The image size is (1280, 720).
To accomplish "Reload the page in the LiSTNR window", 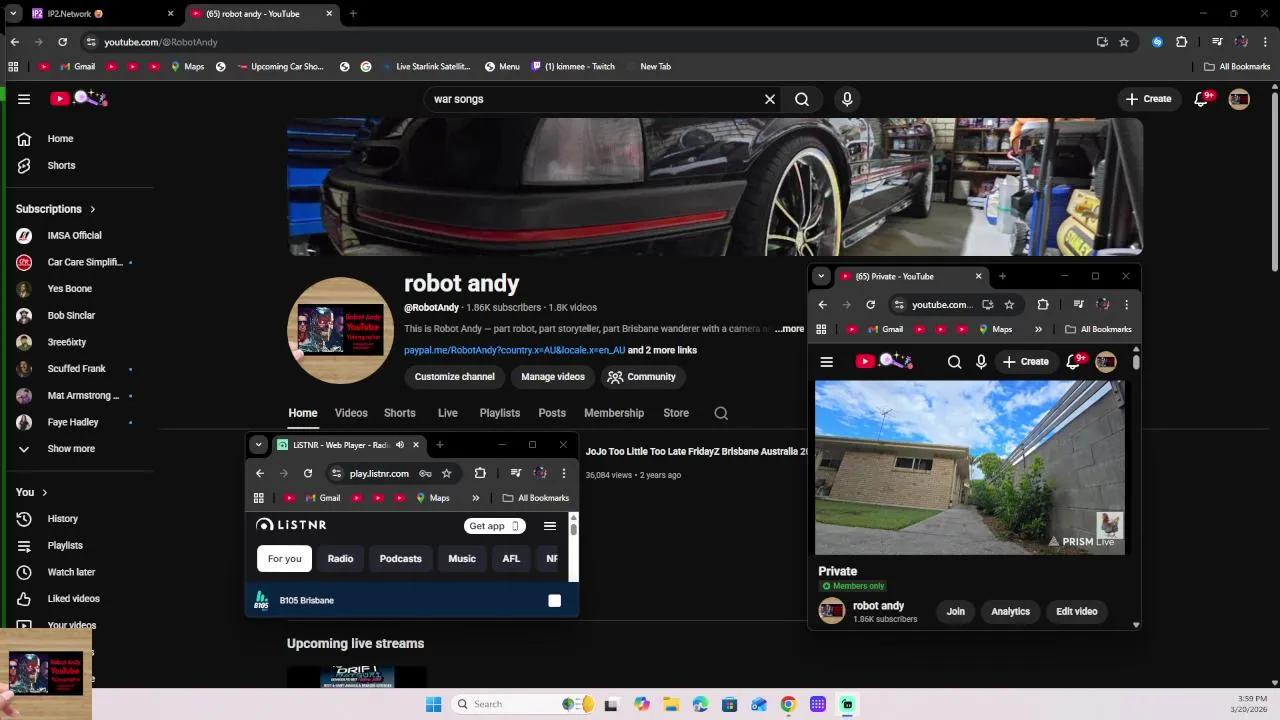I will [x=308, y=473].
